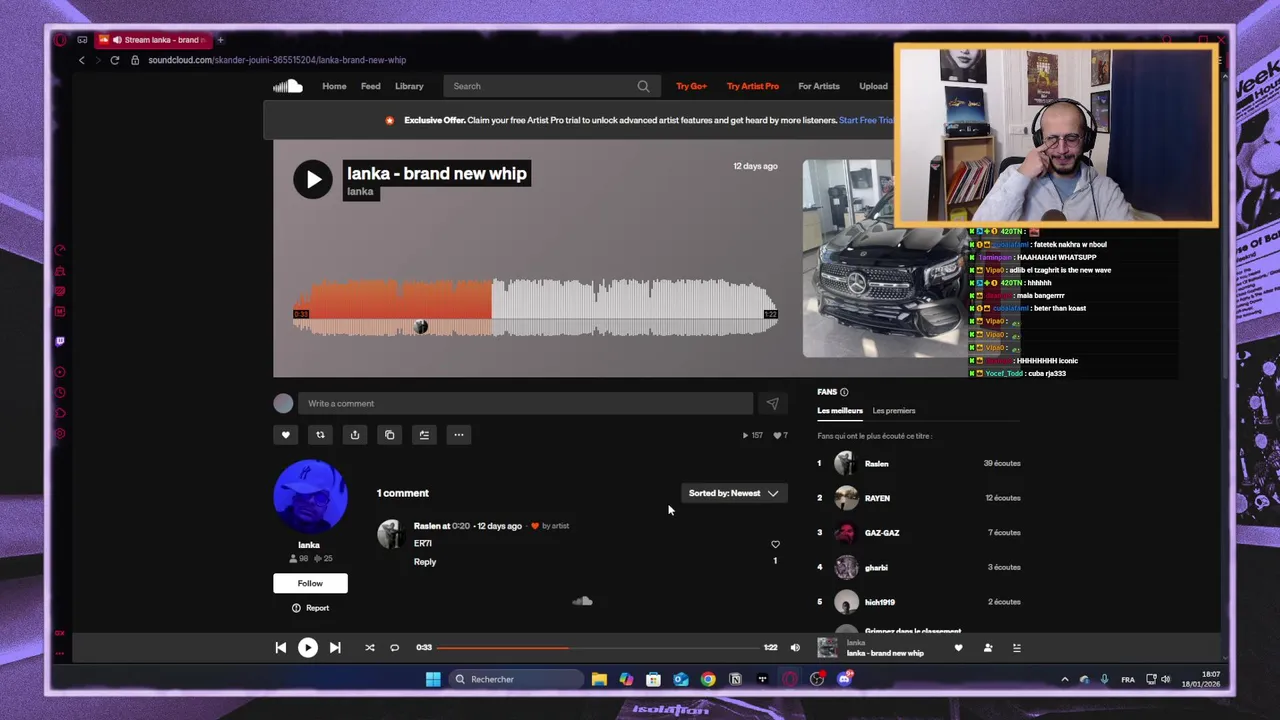Open Twitch in the Opera GX sidebar
Image resolution: width=1280 pixels, height=720 pixels.
(x=60, y=341)
